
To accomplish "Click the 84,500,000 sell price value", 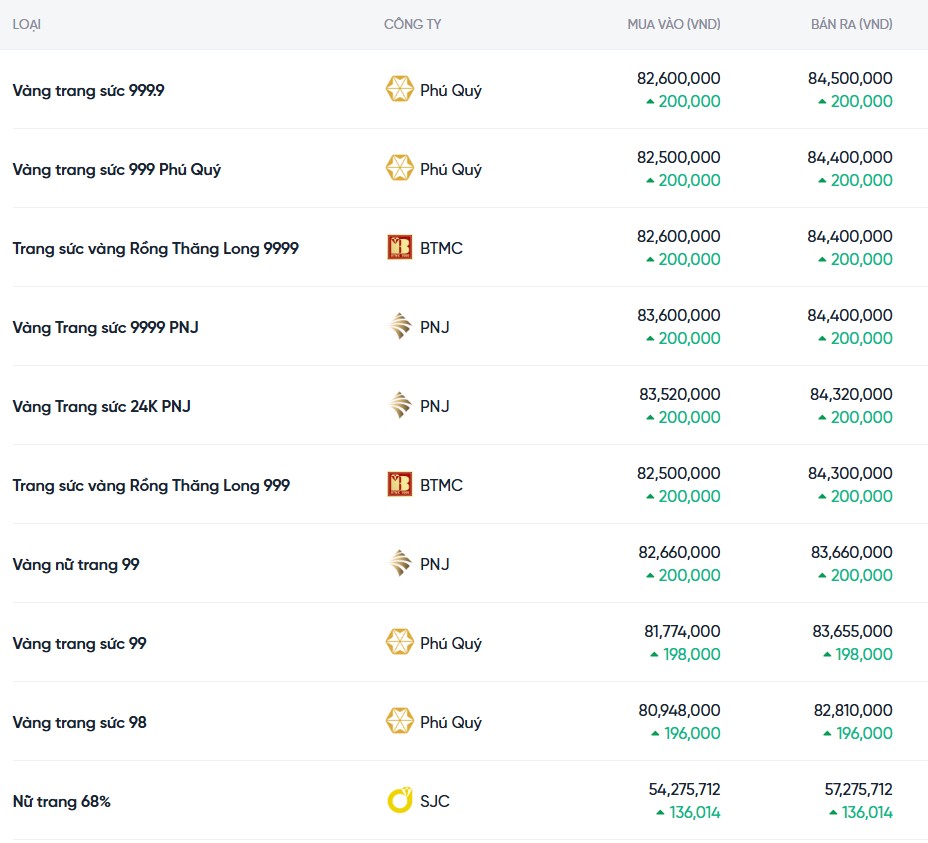I will tap(850, 78).
